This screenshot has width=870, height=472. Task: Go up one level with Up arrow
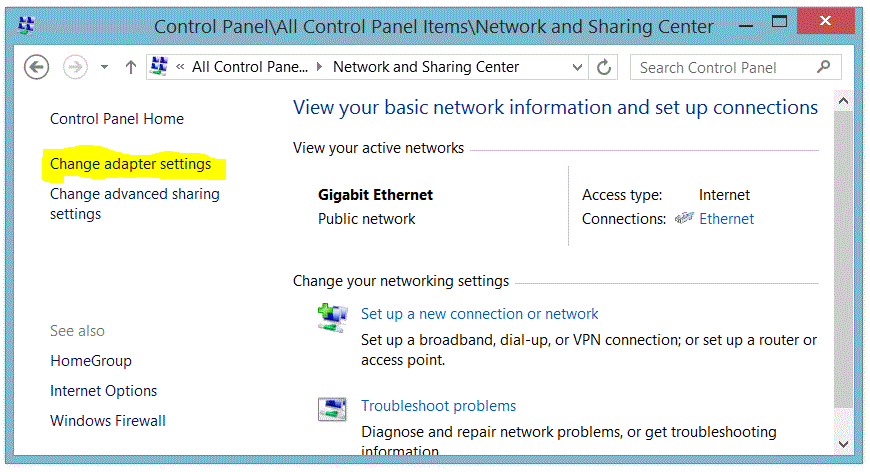(x=130, y=67)
